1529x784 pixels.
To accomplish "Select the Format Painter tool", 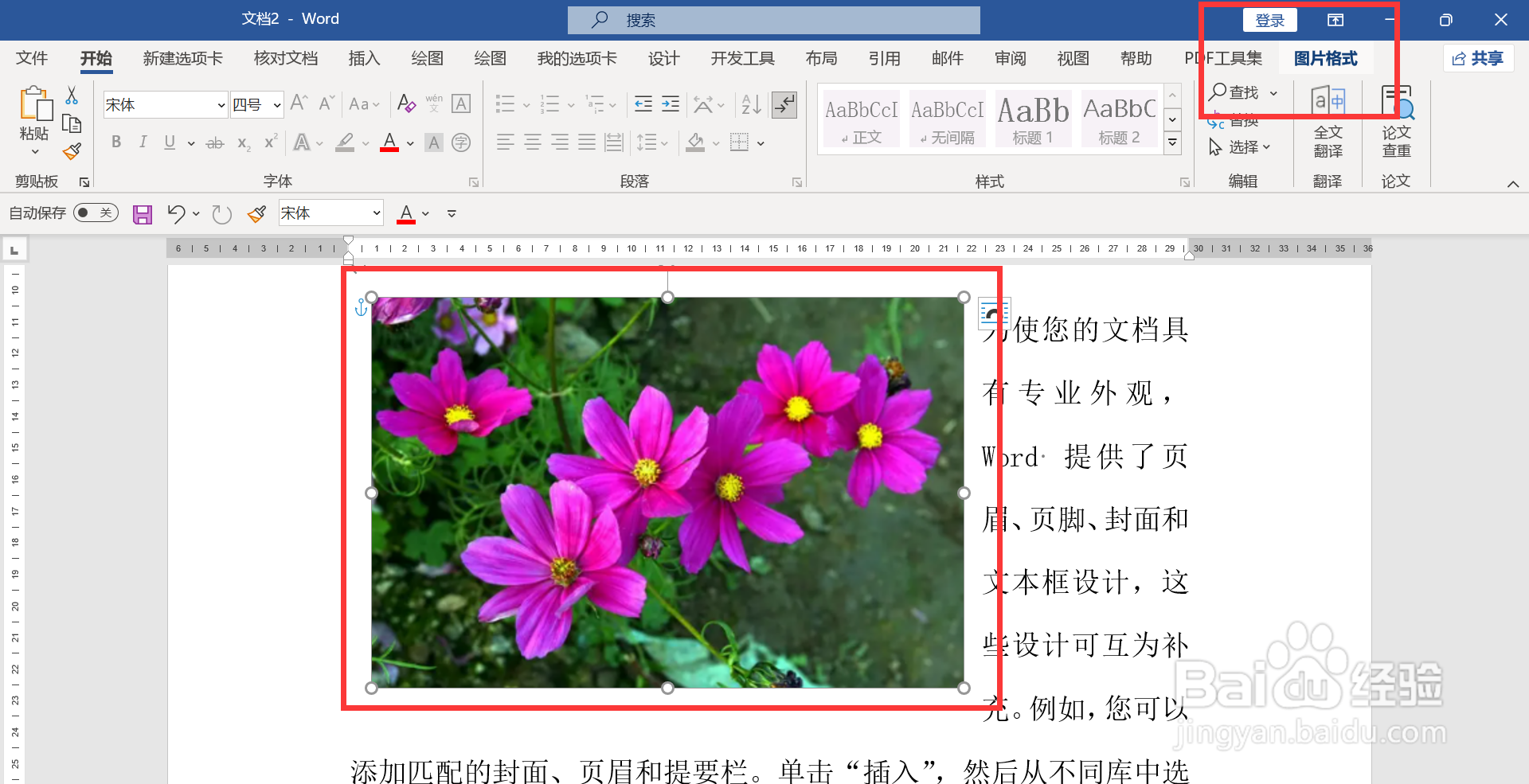I will tap(71, 151).
